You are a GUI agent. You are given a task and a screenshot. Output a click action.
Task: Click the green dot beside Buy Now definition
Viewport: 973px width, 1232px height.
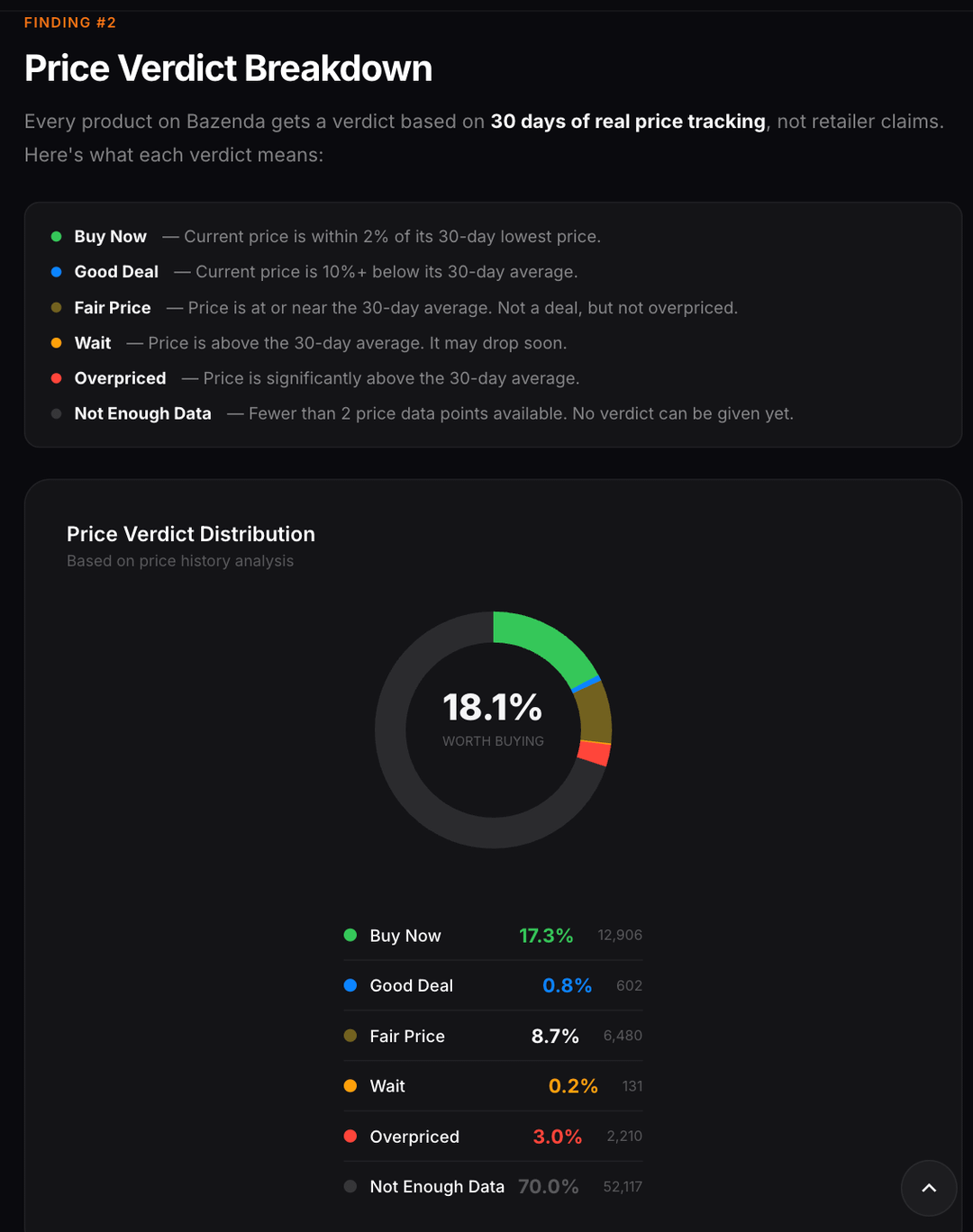coord(56,237)
